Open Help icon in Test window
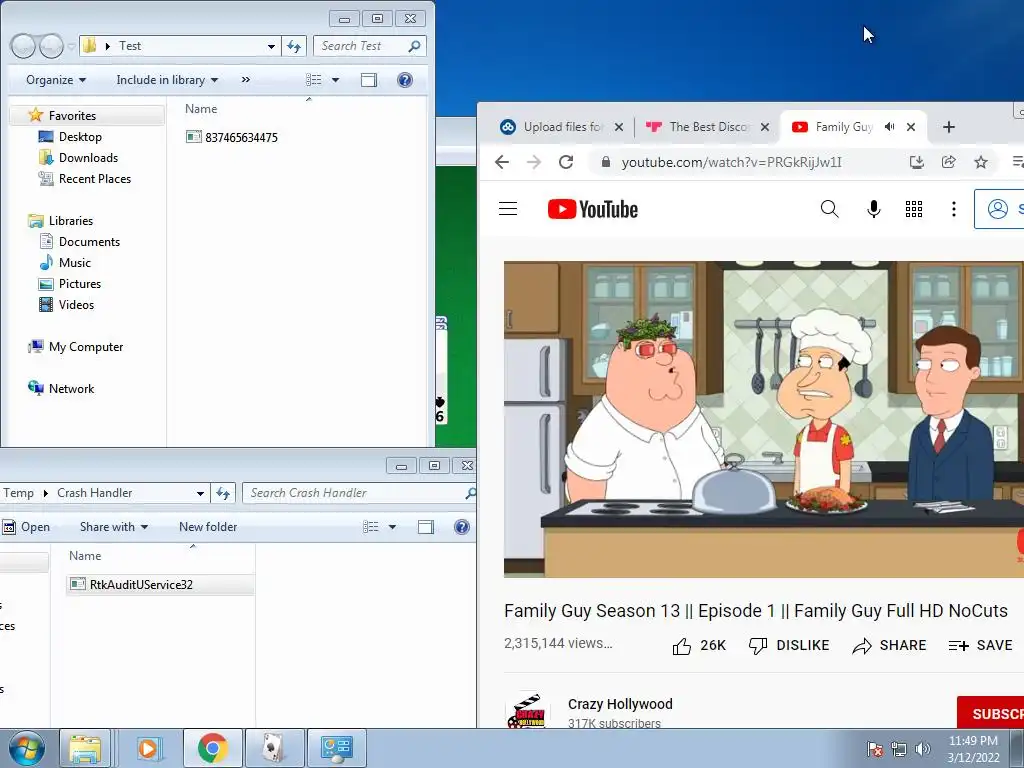This screenshot has height=768, width=1024. coord(405,80)
